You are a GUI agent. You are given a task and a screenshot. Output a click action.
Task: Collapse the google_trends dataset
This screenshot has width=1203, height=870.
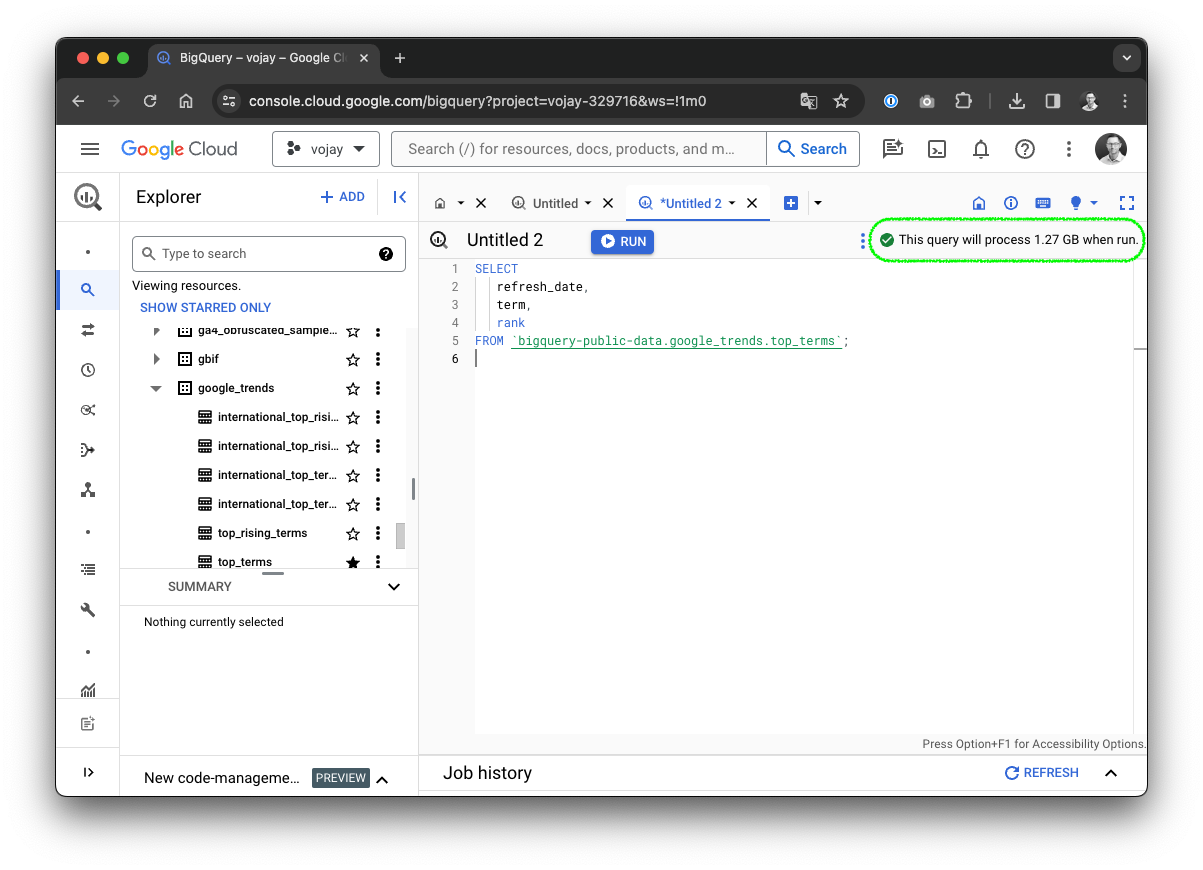click(156, 388)
